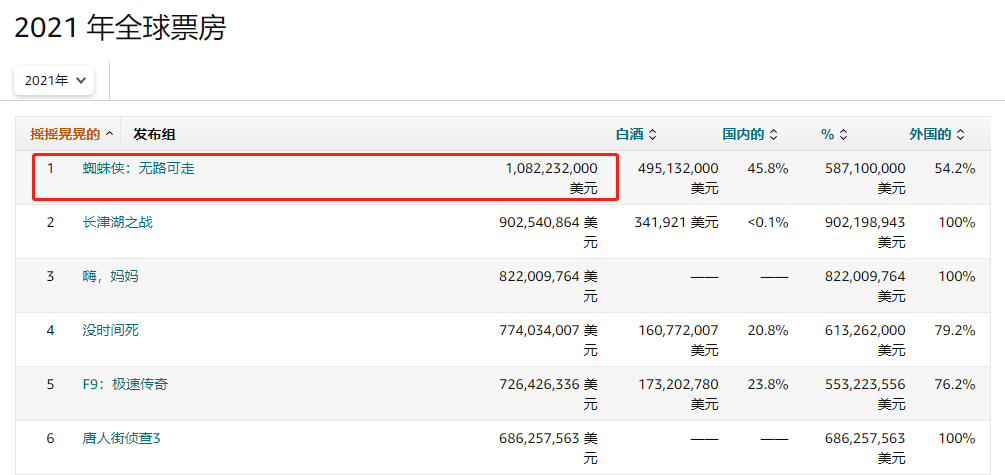Select the 79.2% foreign percentage
Image resolution: width=1005 pixels, height=475 pixels.
coord(955,330)
